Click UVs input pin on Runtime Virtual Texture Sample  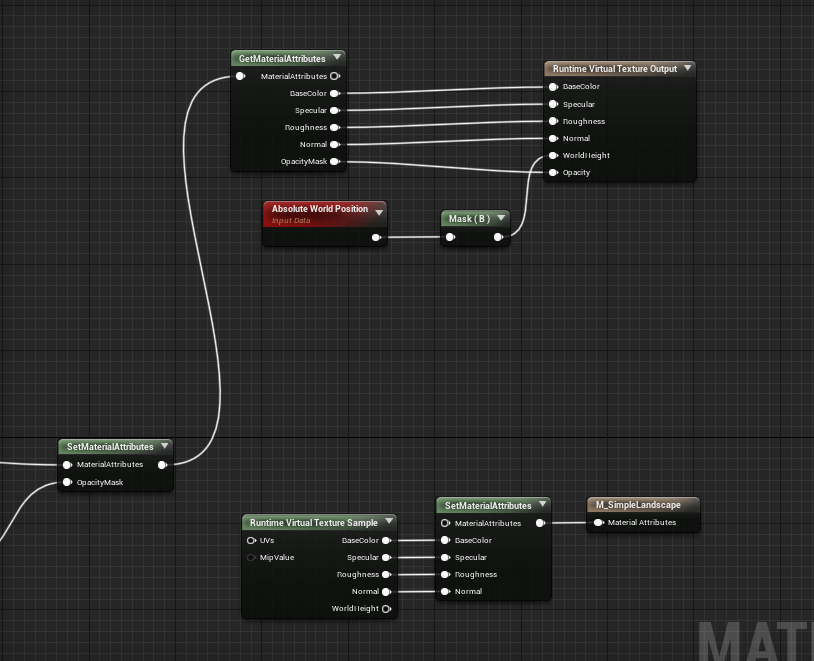252,541
